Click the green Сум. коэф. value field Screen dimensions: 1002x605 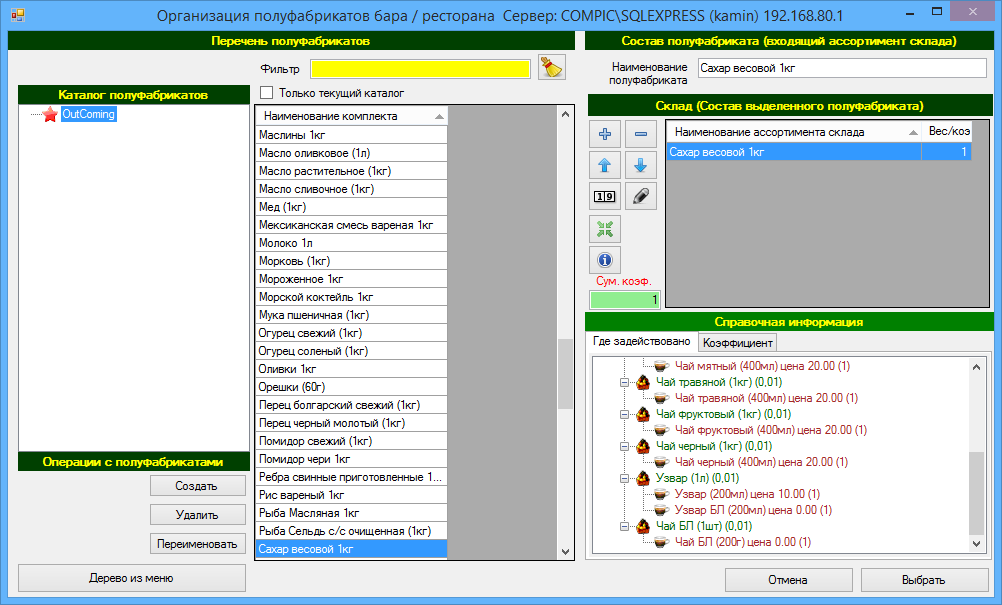coord(624,299)
